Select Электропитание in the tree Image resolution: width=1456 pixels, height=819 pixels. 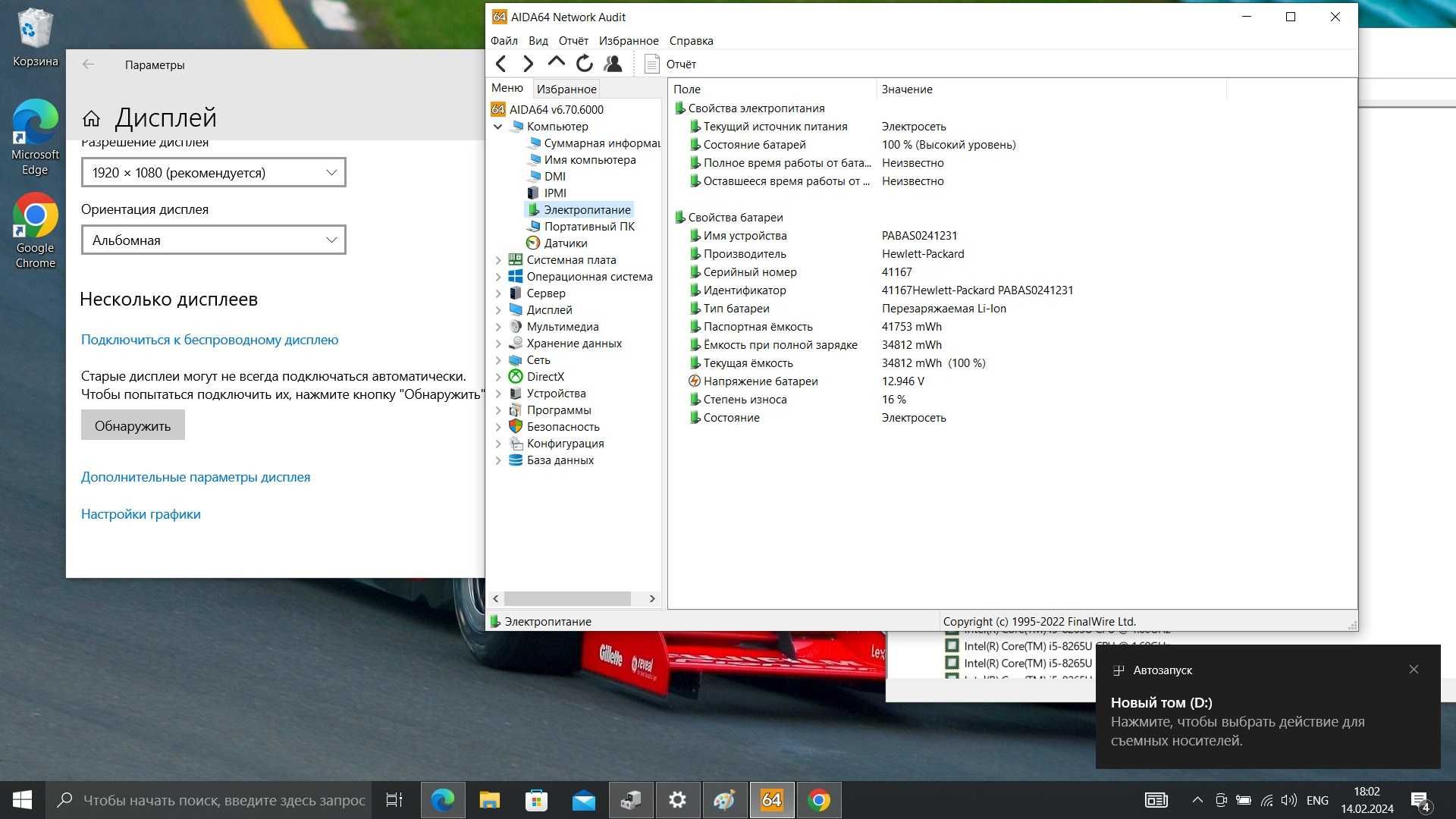tap(579, 209)
